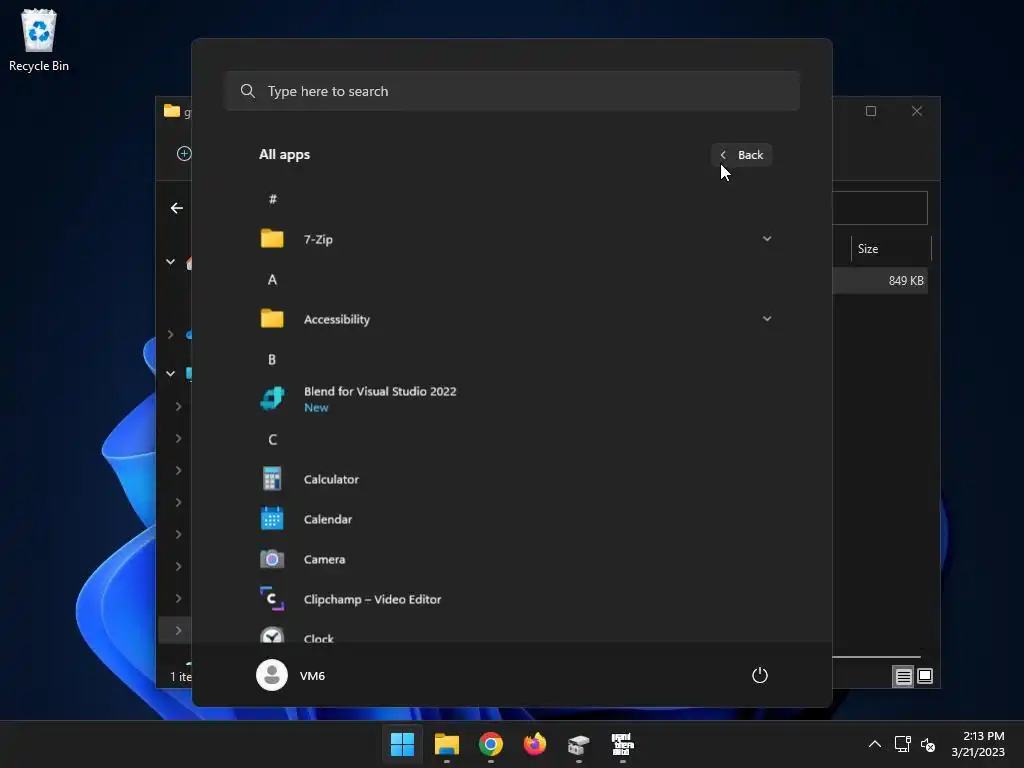Go Back to pinned apps
Screen dimensions: 1024x768
[x=741, y=155]
